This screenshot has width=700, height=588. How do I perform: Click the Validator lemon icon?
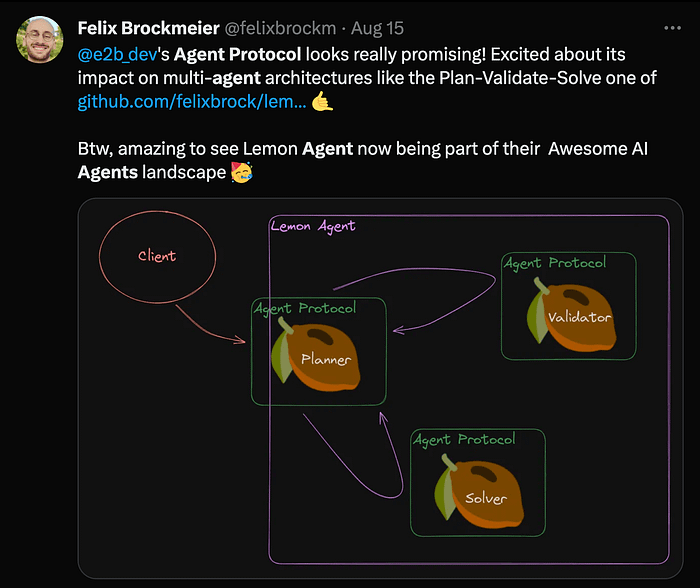(571, 314)
